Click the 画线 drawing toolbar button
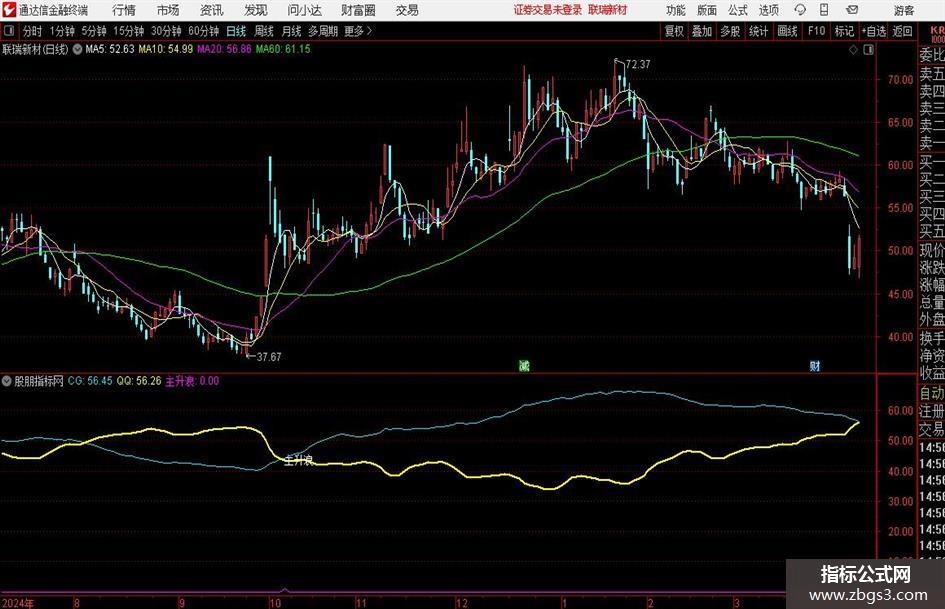 (x=787, y=31)
